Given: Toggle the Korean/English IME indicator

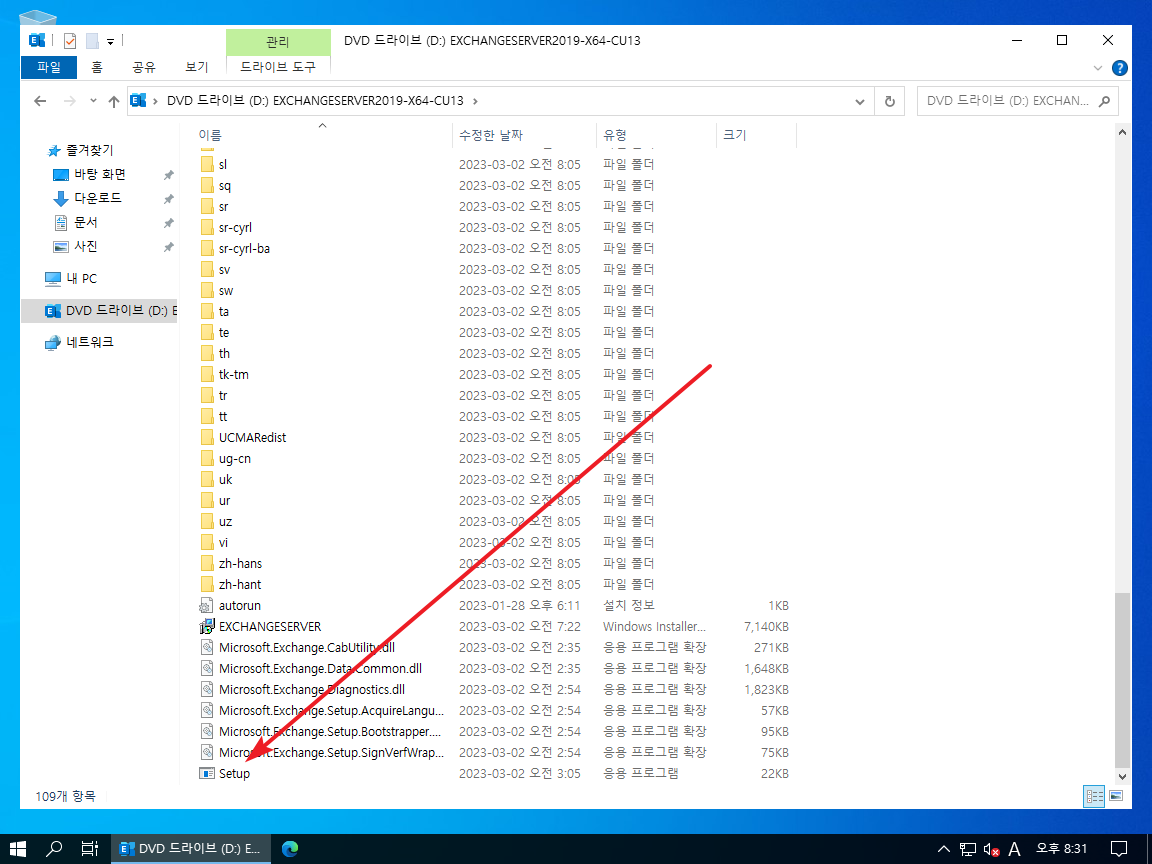Looking at the screenshot, I should tap(1015, 849).
